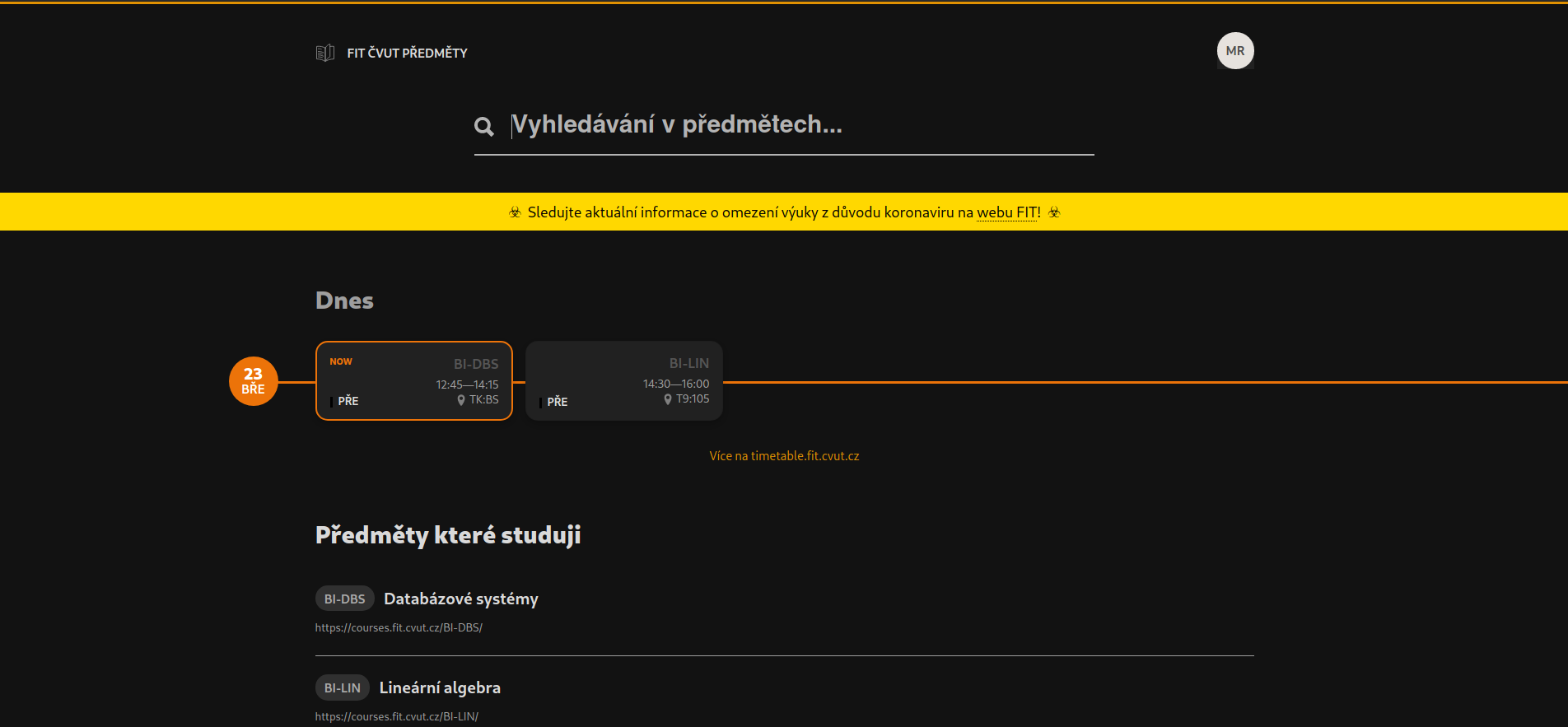The width and height of the screenshot is (1568, 727).
Task: Follow the webu FIT link in banner
Action: pyautogui.click(x=1009, y=212)
